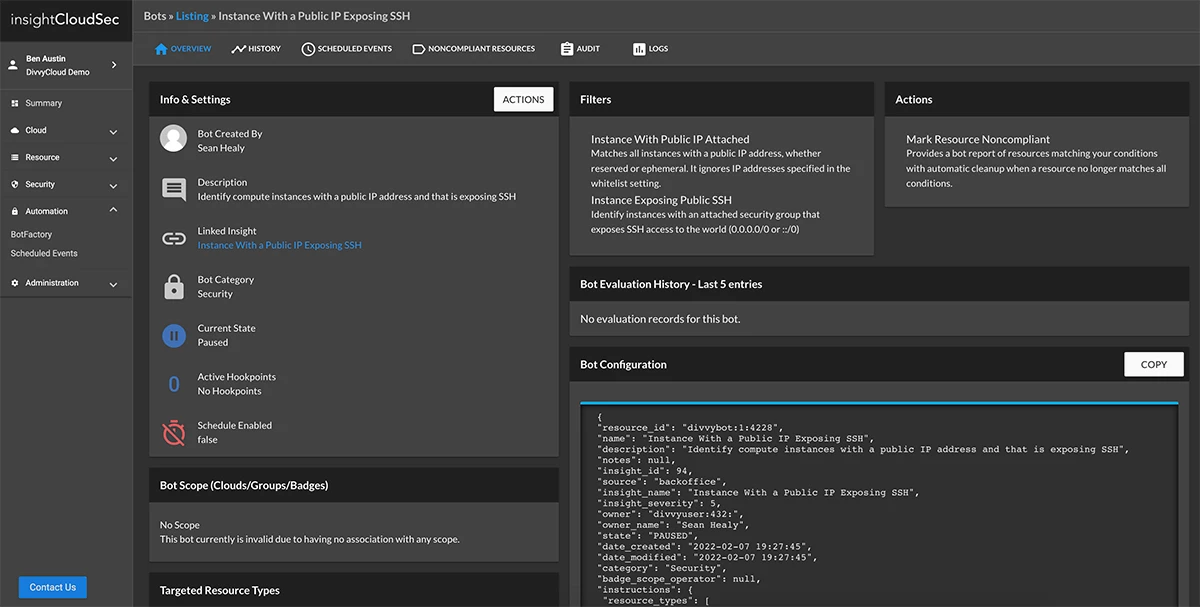Open the Logs tab

pos(650,48)
